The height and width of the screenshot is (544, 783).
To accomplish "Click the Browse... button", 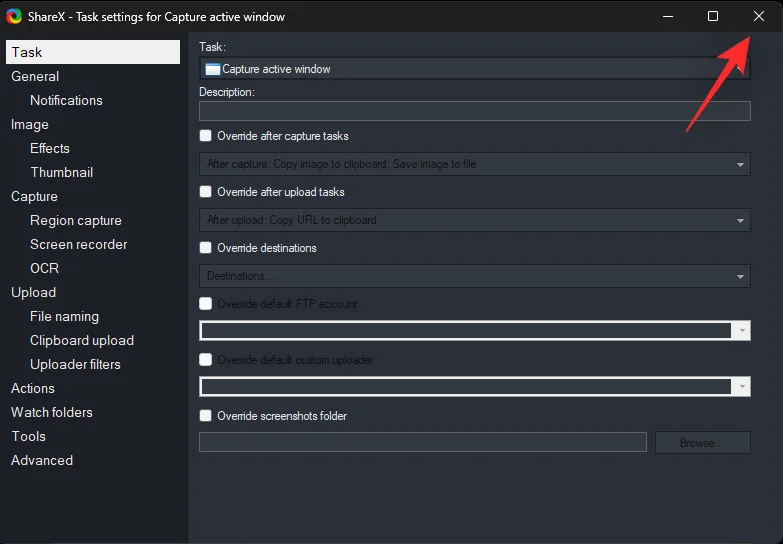I will pos(702,442).
